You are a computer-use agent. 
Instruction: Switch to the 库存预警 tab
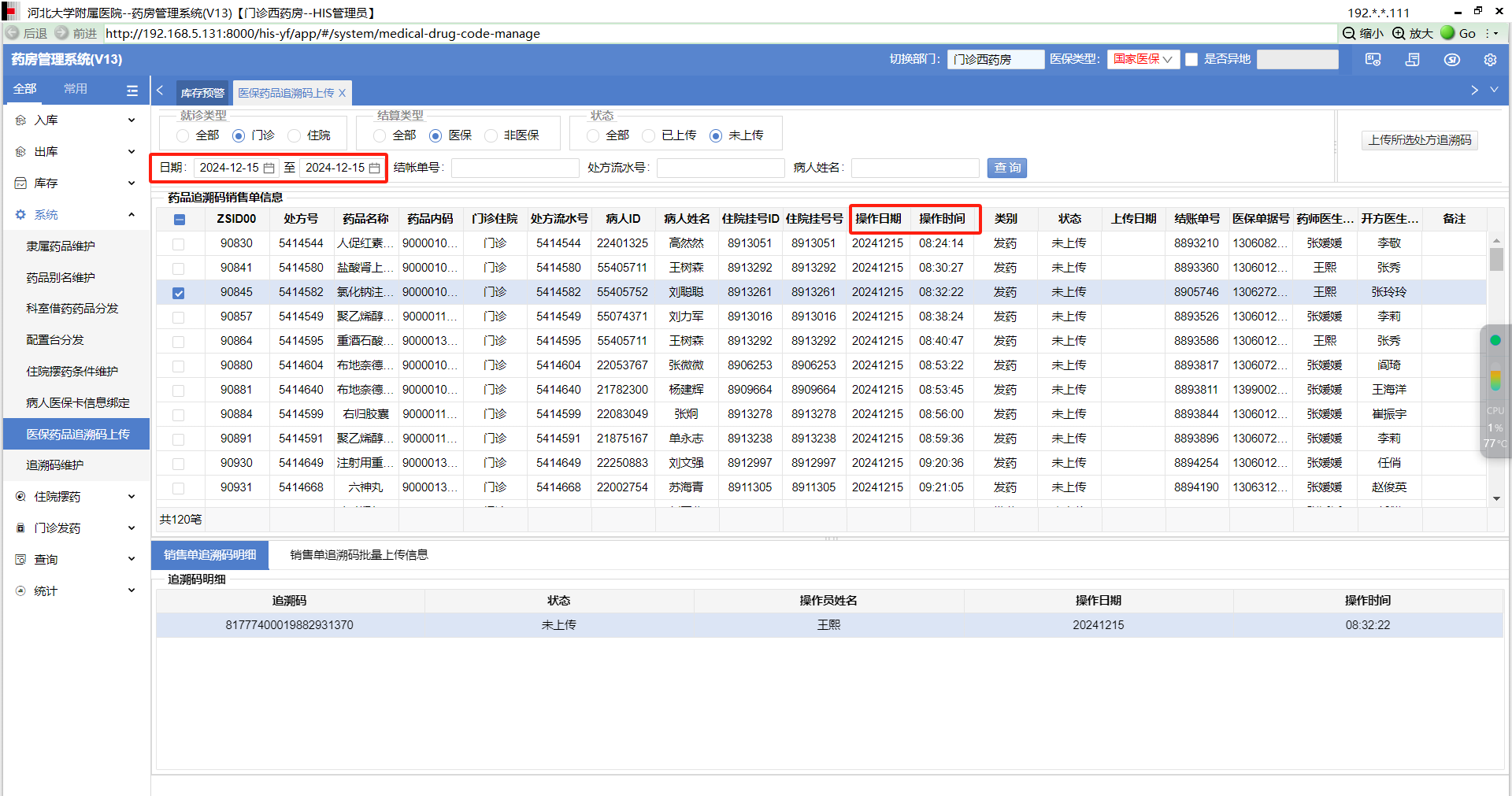[x=202, y=93]
